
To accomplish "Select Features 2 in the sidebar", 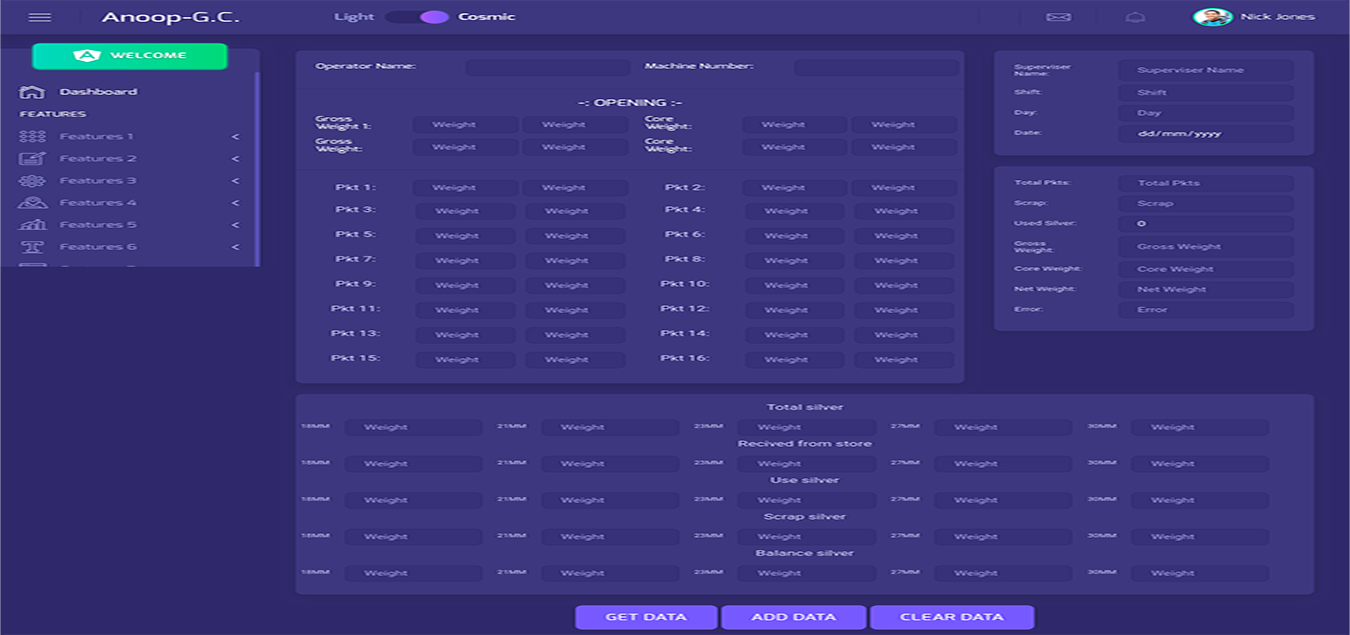I will coord(97,158).
